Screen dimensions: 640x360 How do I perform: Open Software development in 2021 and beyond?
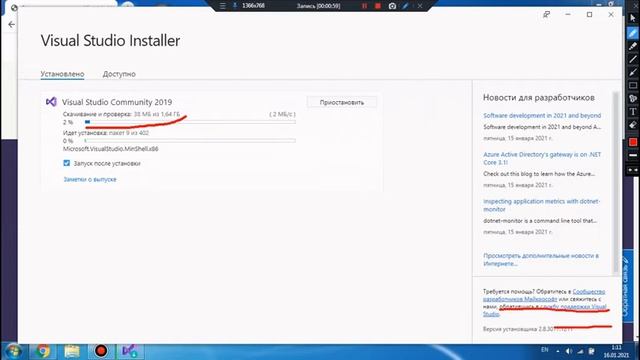coord(542,116)
